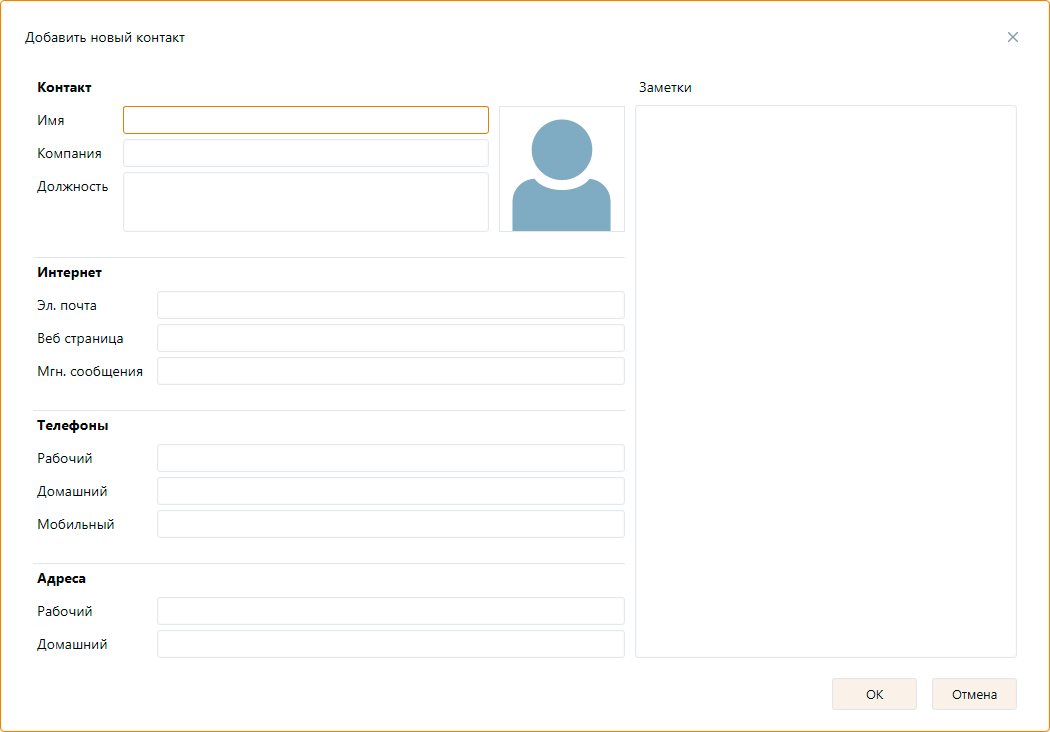Click the contact avatar photo placeholder
The height and width of the screenshot is (732, 1050).
(x=561, y=169)
